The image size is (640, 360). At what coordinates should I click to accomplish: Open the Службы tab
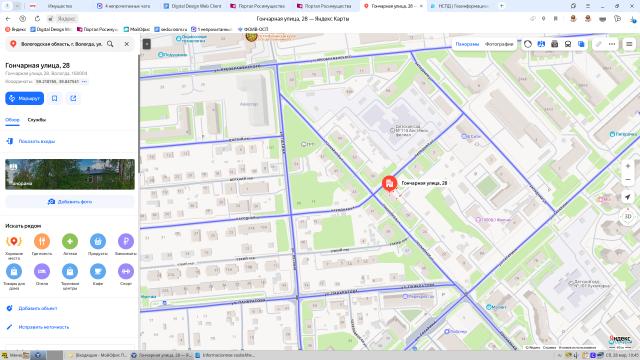pyautogui.click(x=37, y=120)
